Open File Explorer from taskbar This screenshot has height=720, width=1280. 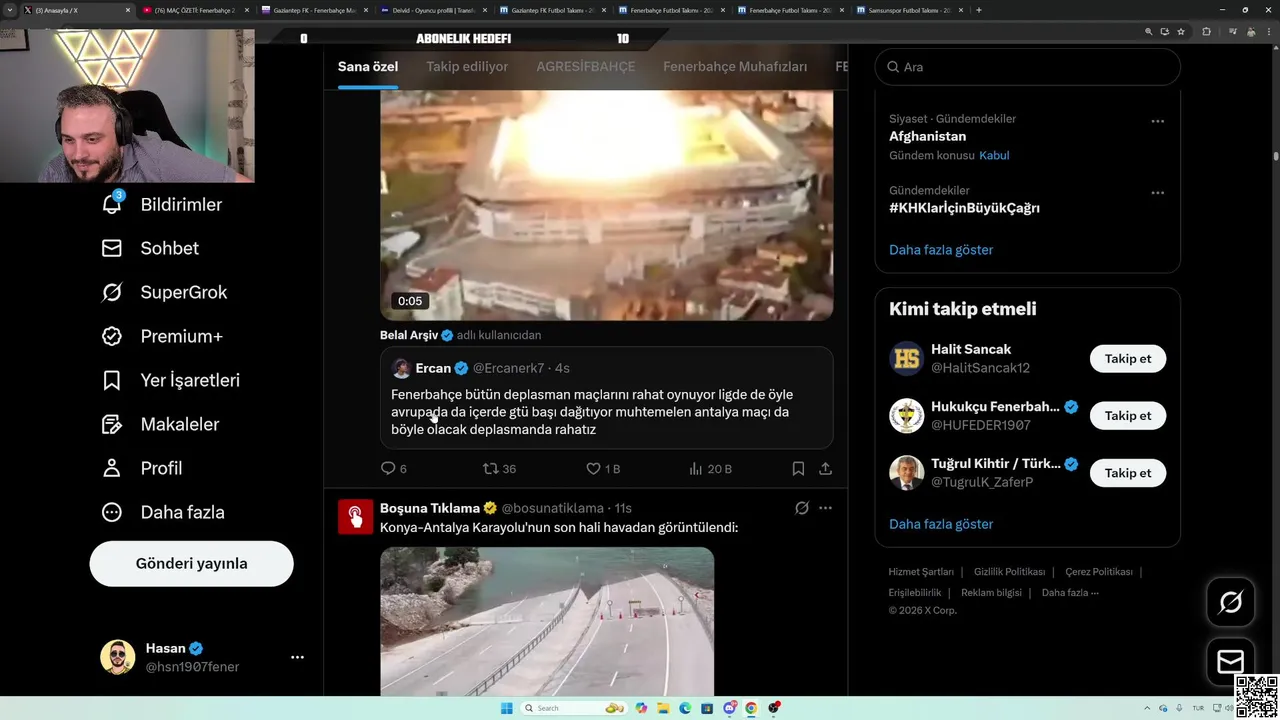point(663,708)
